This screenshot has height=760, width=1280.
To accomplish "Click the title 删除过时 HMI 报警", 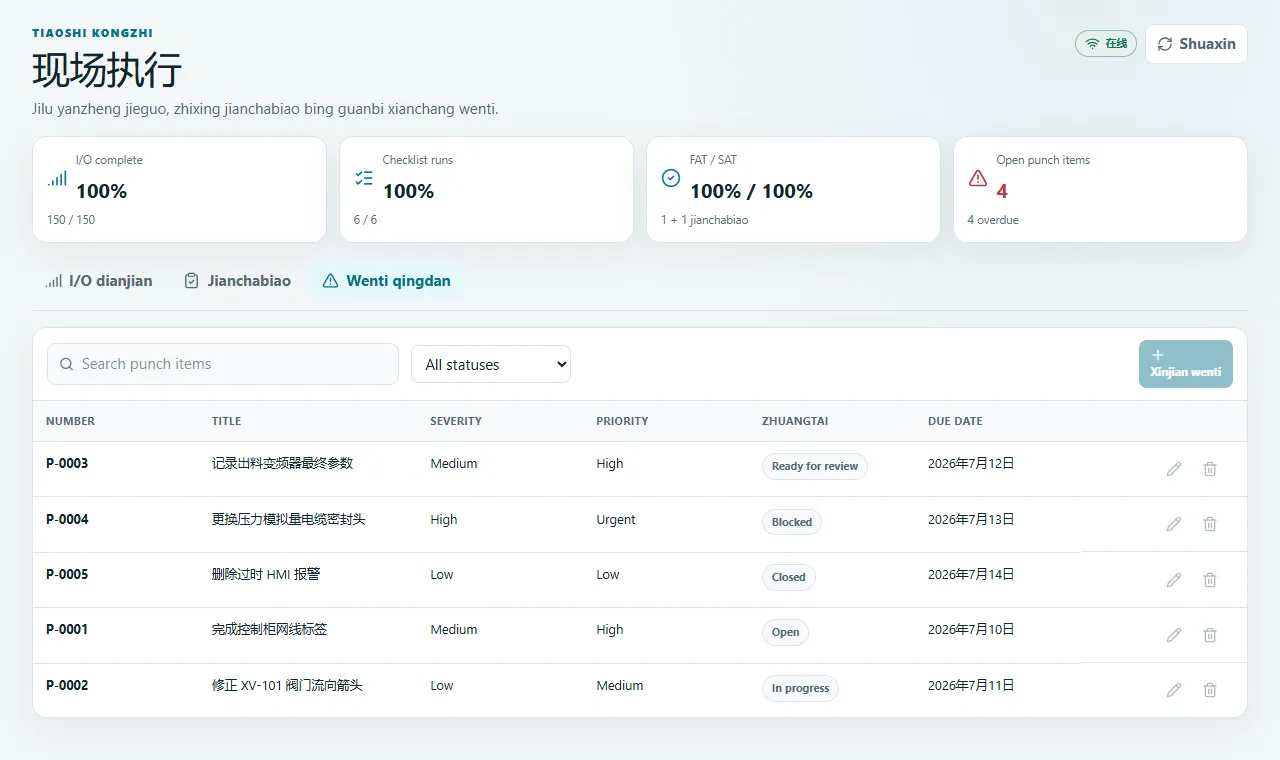I will coord(266,575).
